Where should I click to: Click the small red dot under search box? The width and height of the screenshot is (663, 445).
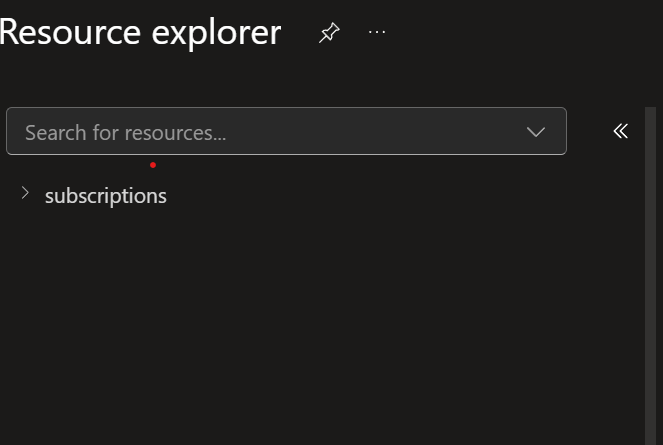153,165
